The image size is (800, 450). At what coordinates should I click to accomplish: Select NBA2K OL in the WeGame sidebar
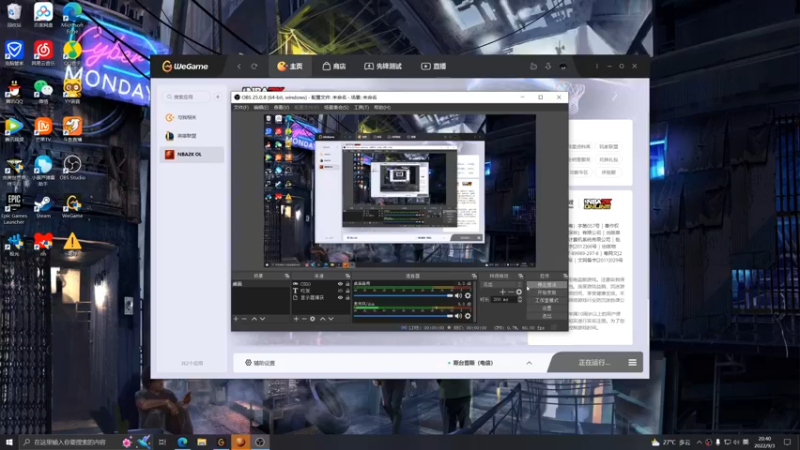click(192, 154)
